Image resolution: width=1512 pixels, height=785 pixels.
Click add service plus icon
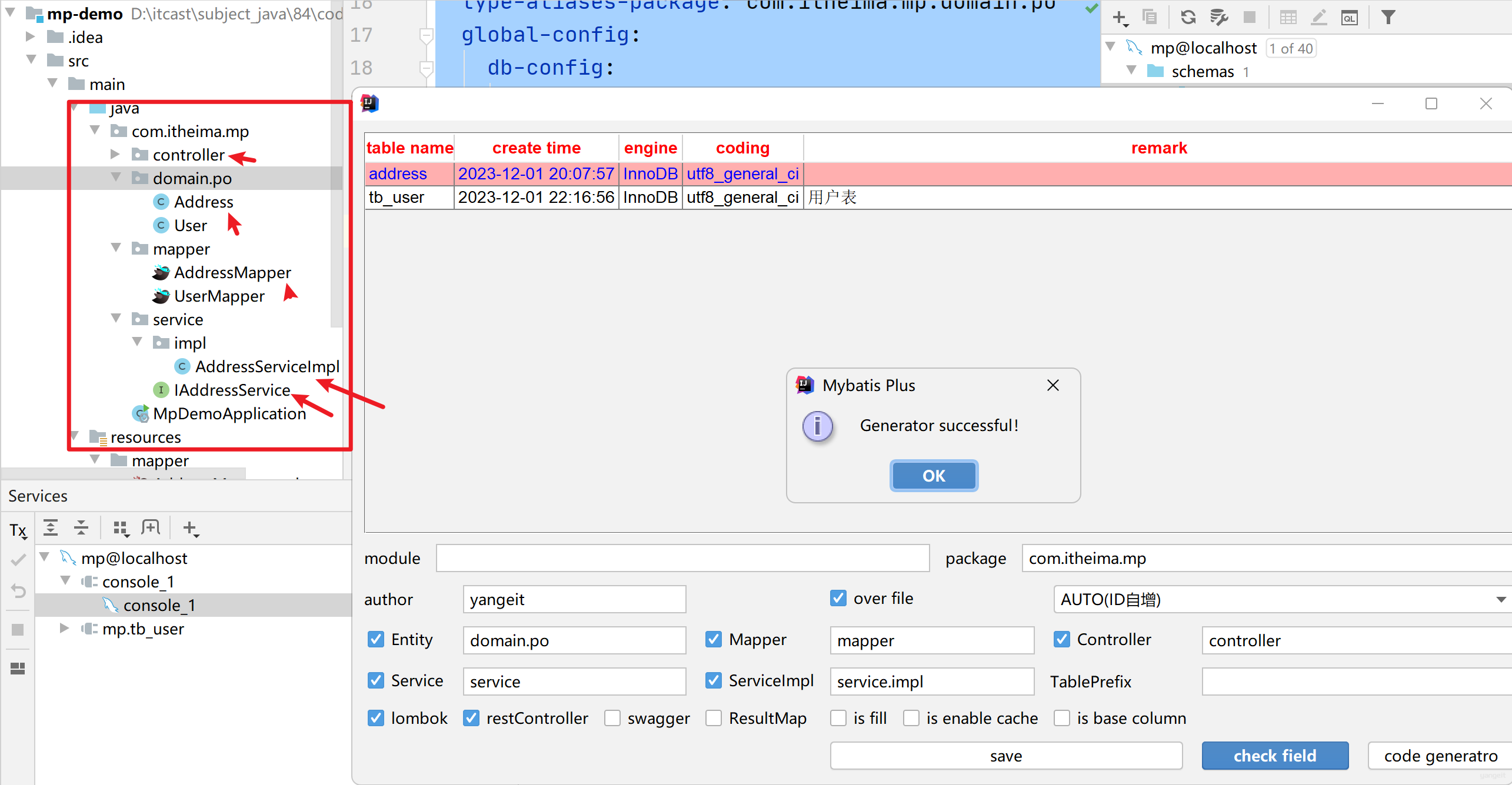click(191, 528)
